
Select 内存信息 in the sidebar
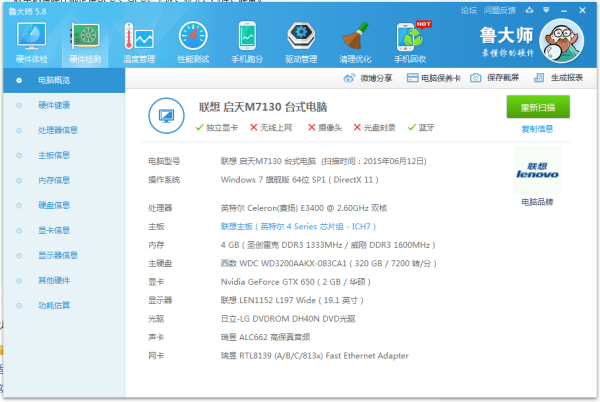64,180
